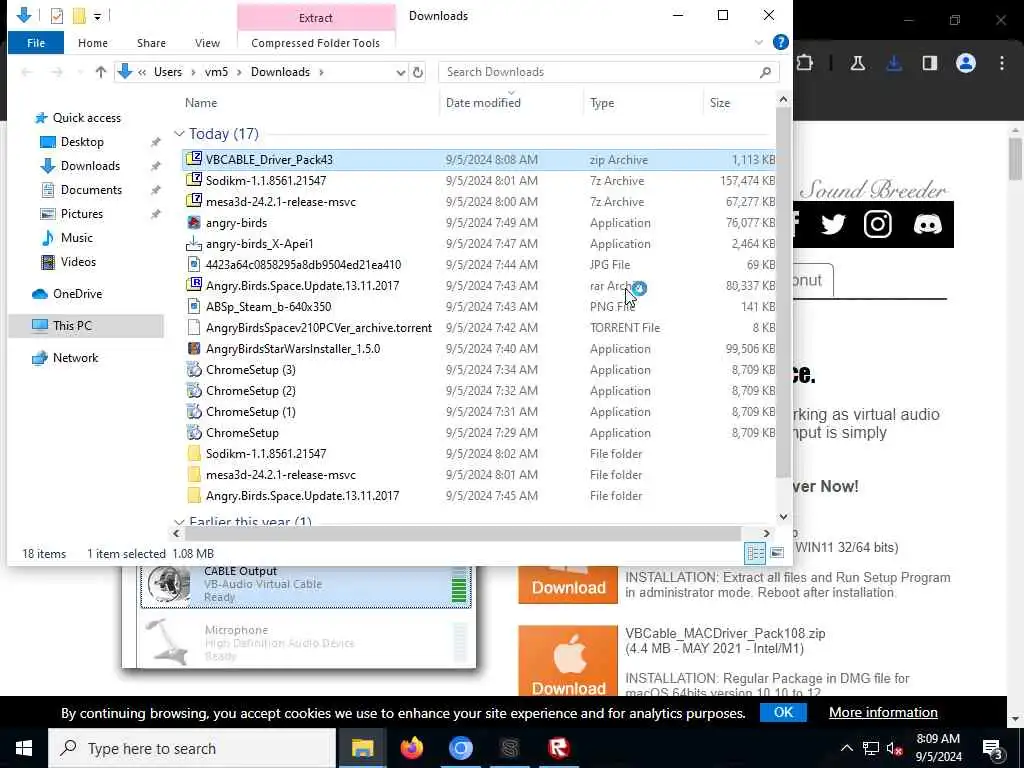This screenshot has height=768, width=1024.
Task: Click the Extract contextual tab
Action: pyautogui.click(x=316, y=18)
